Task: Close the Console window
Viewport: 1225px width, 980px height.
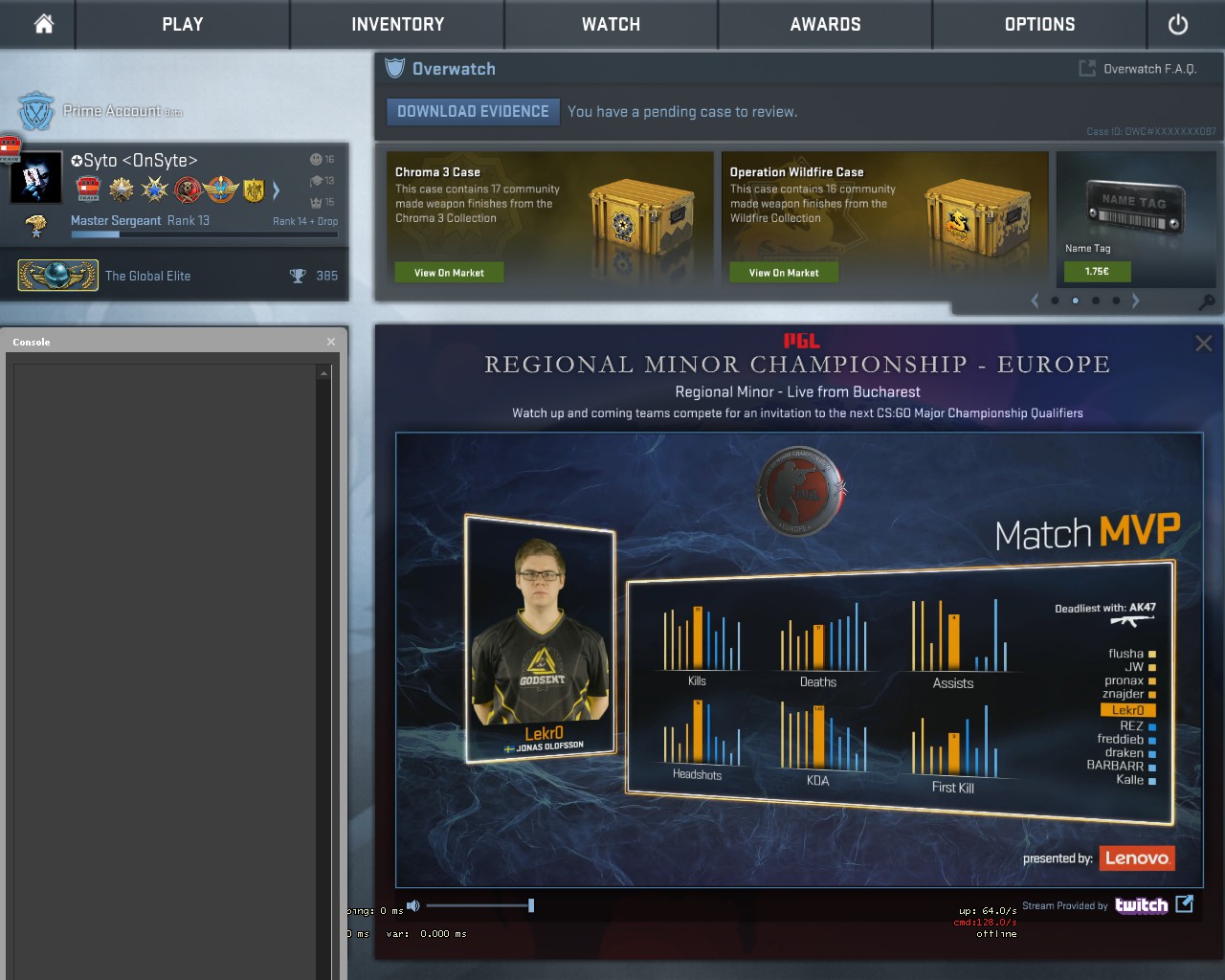Action: pyautogui.click(x=331, y=342)
